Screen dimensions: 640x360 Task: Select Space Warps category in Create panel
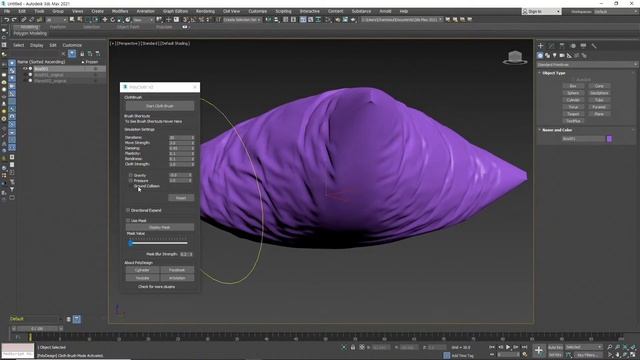[x=577, y=56]
